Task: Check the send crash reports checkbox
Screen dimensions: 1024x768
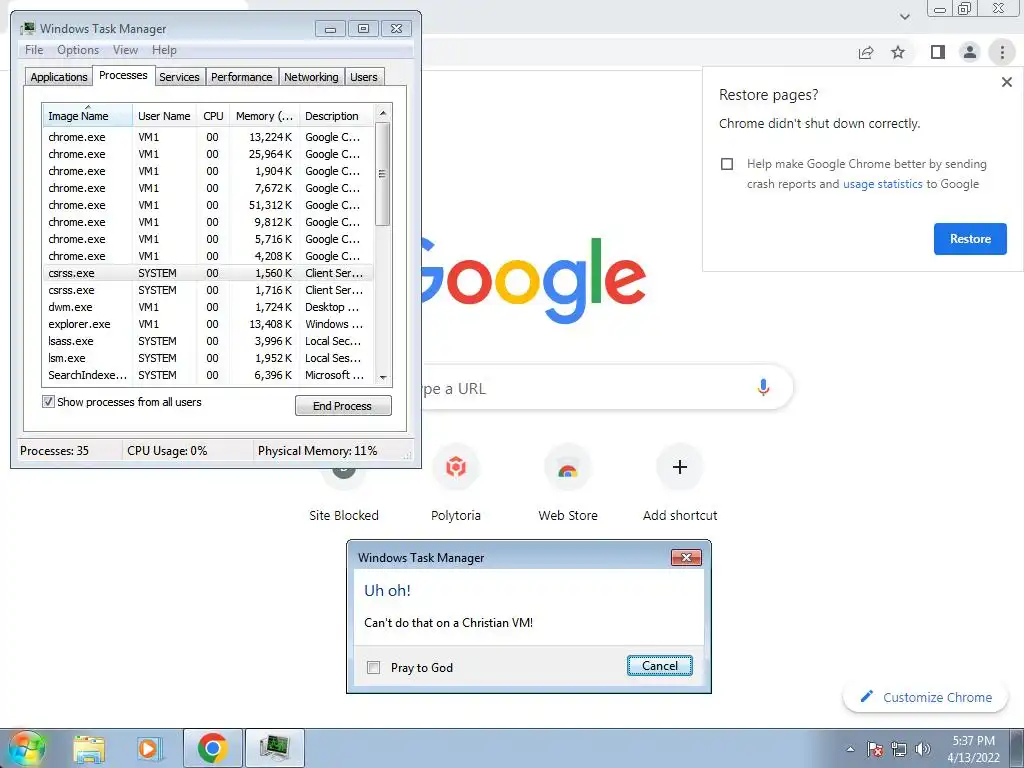Action: [x=727, y=164]
